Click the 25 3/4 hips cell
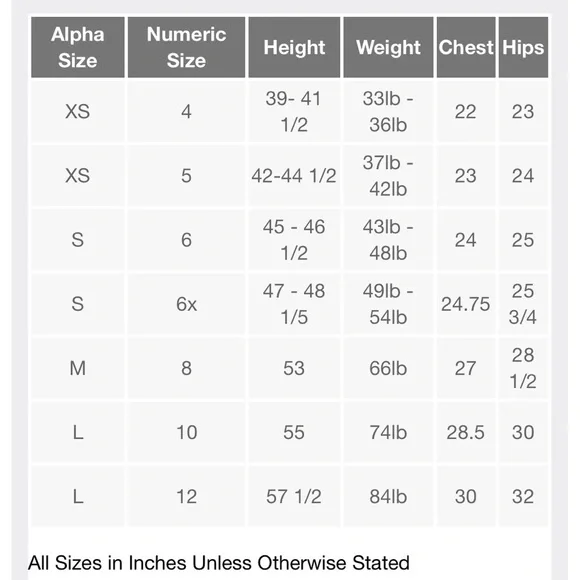580x580 pixels. tap(523, 304)
